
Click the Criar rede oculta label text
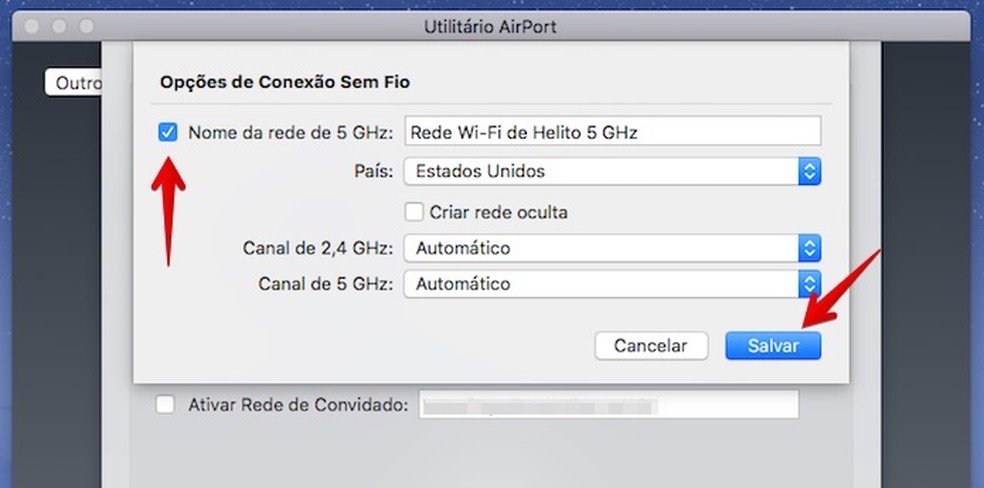[x=498, y=213]
